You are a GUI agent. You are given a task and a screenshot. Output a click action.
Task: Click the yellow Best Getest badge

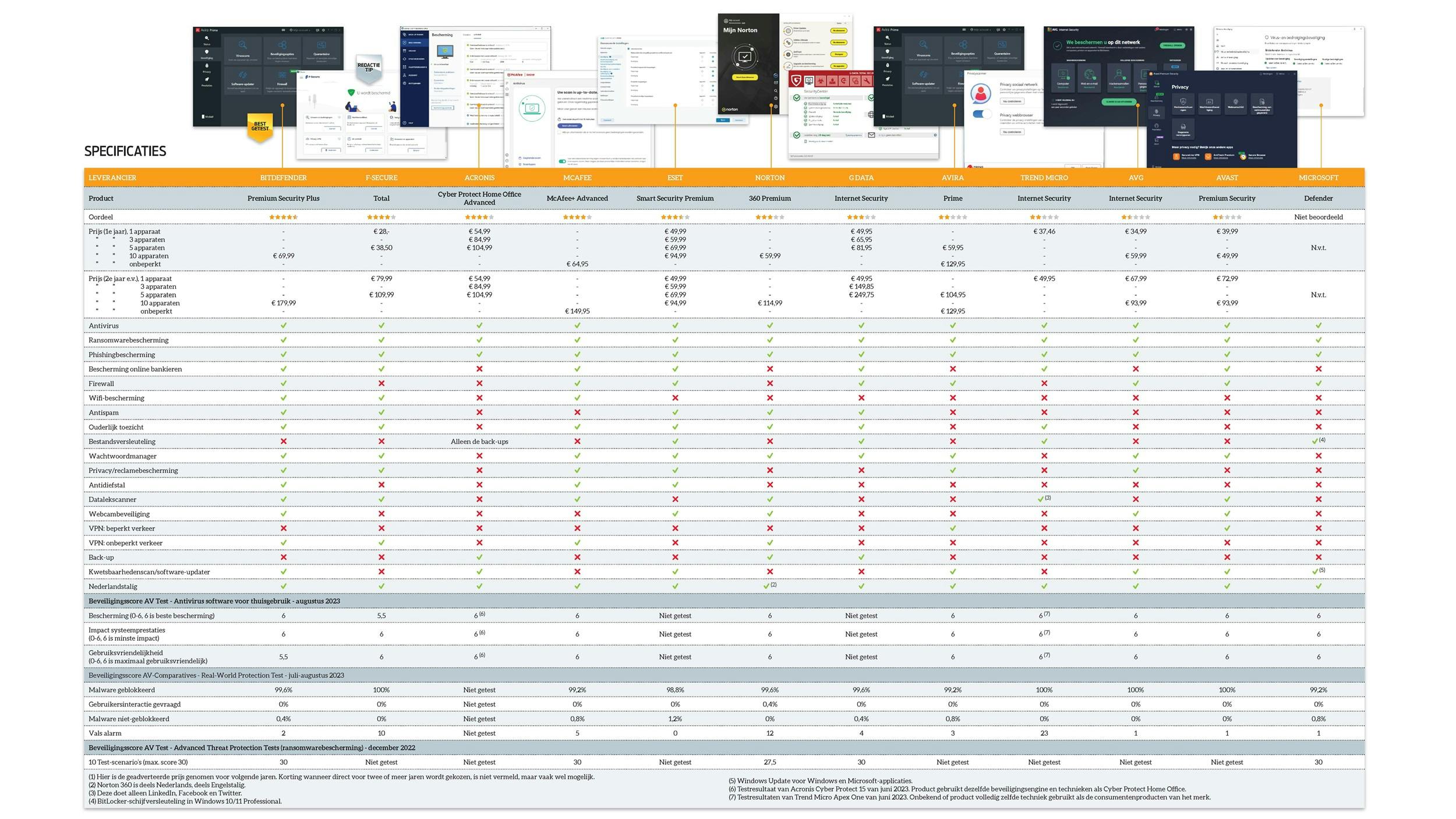260,127
